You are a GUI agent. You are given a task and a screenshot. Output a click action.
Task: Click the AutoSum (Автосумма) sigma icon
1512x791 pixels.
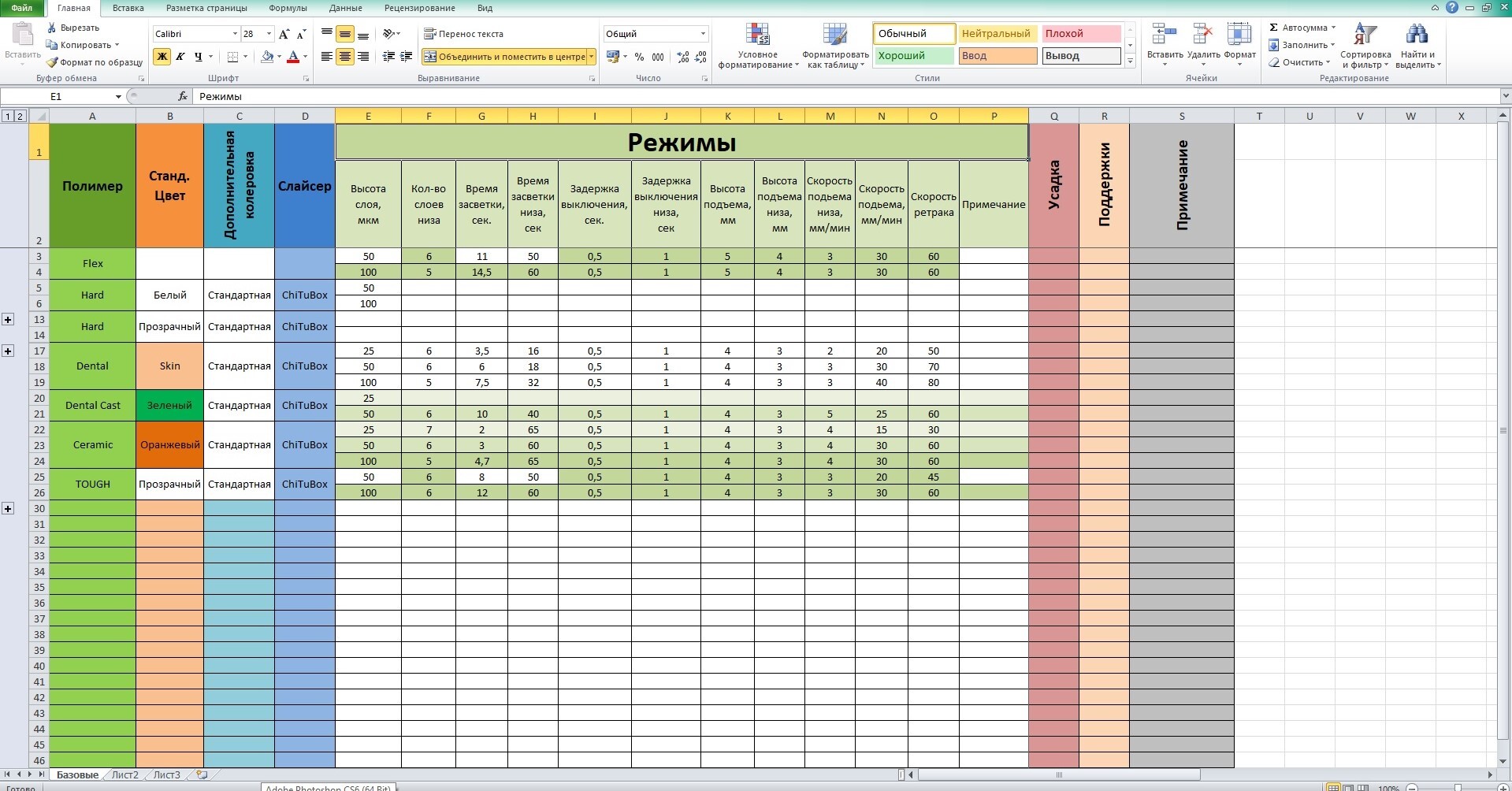coord(1273,28)
